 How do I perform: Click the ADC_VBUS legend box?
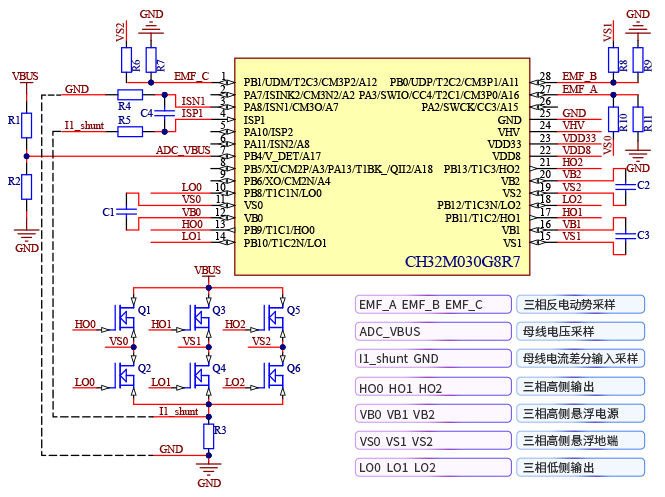pos(432,332)
